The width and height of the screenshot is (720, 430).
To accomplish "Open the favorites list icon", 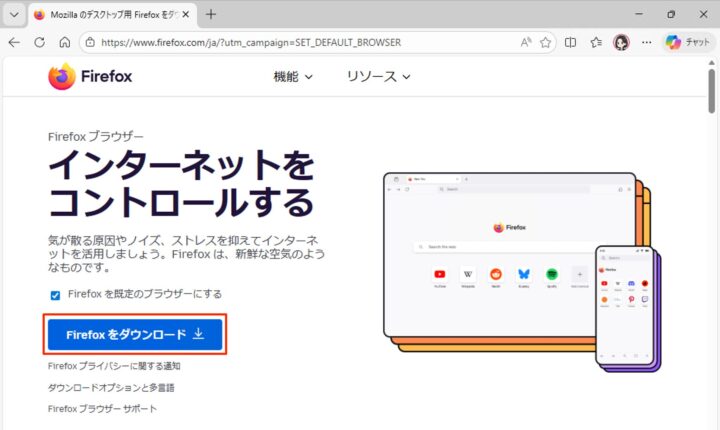I will 596,43.
